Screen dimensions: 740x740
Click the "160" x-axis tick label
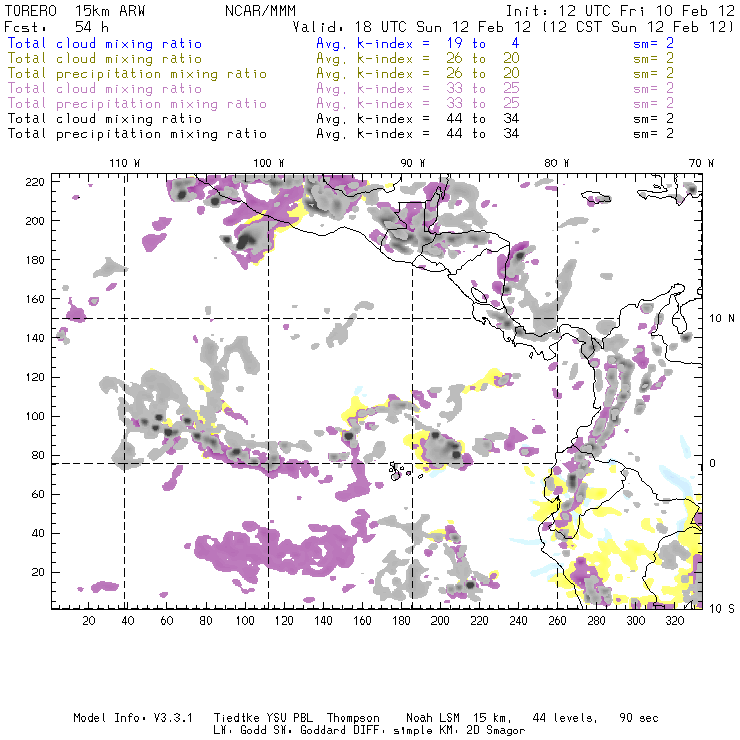coord(362,621)
